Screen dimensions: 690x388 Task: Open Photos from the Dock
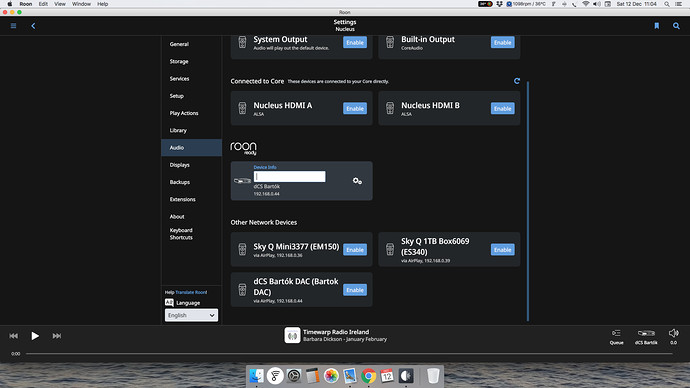coord(331,376)
